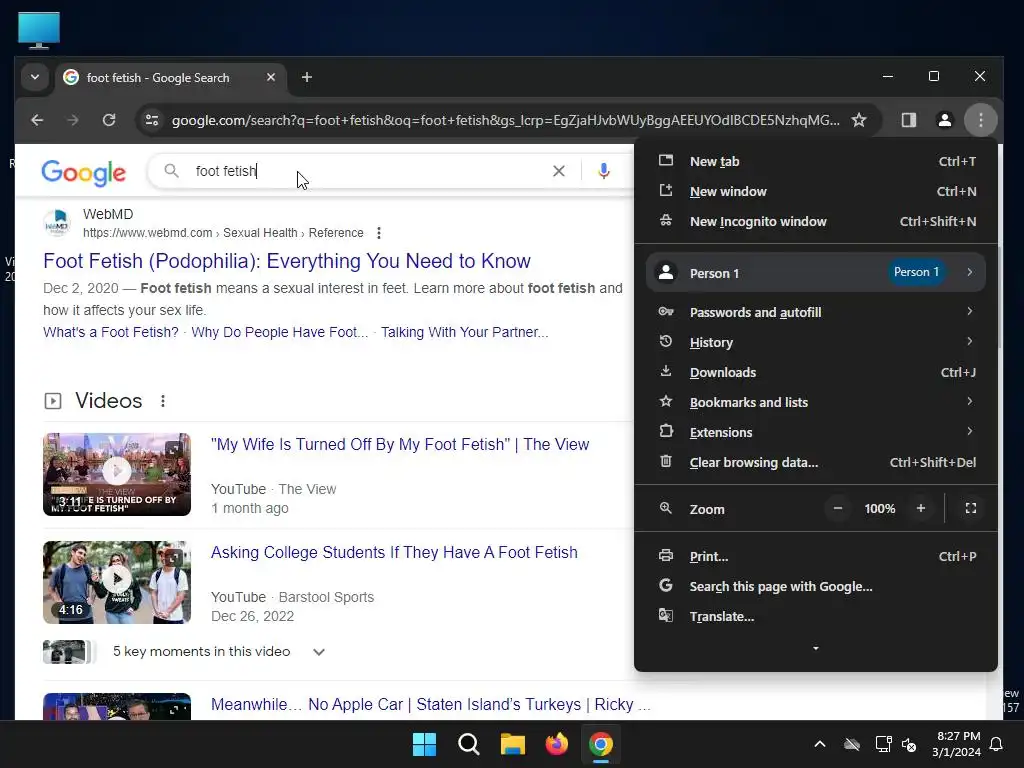
Task: Decrease zoom with the minus button
Action: (x=838, y=508)
